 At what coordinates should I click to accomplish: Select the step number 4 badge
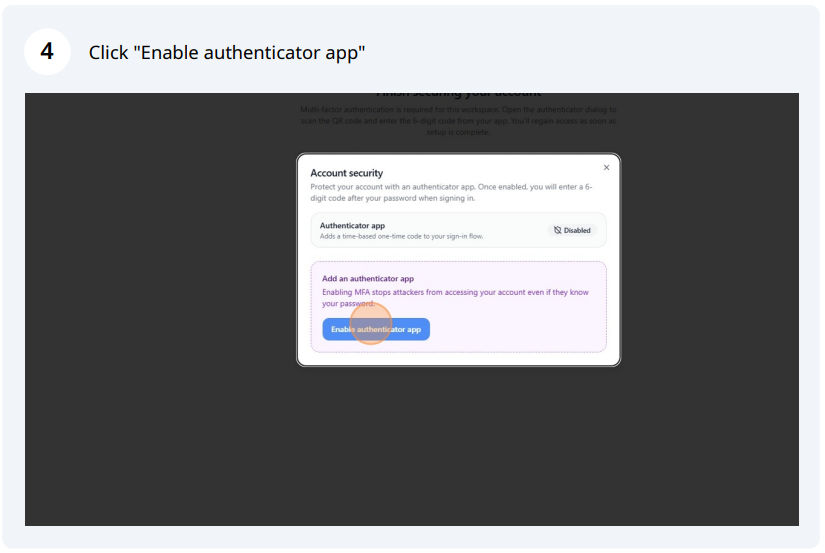(47, 51)
